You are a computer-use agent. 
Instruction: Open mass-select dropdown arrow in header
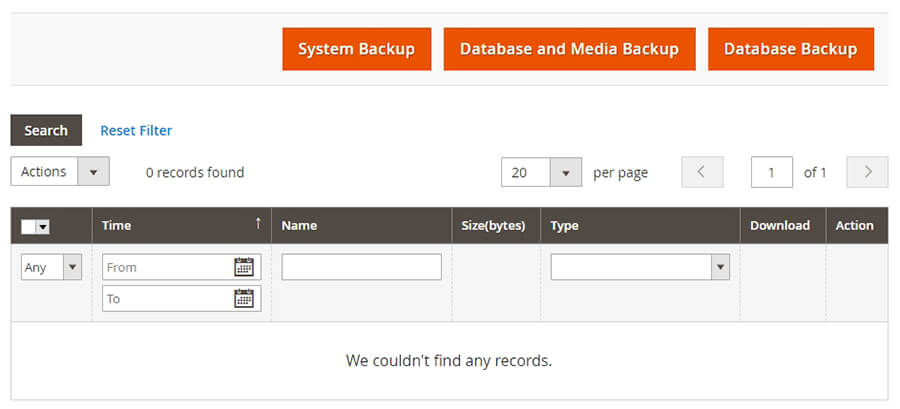pyautogui.click(x=42, y=227)
